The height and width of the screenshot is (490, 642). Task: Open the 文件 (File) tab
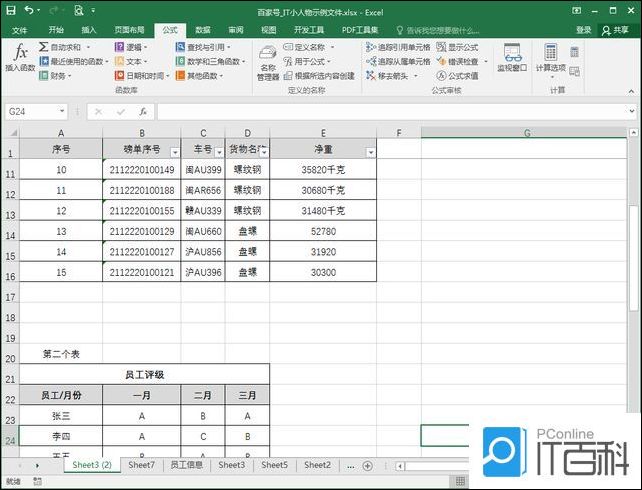[x=20, y=30]
